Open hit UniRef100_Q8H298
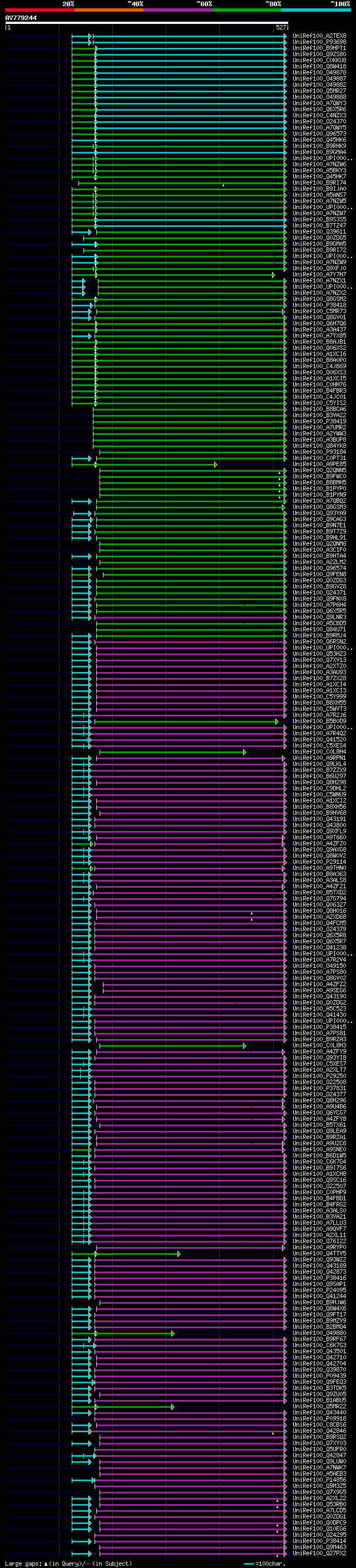Image resolution: width=356 pixels, height=1568 pixels. (319, 782)
